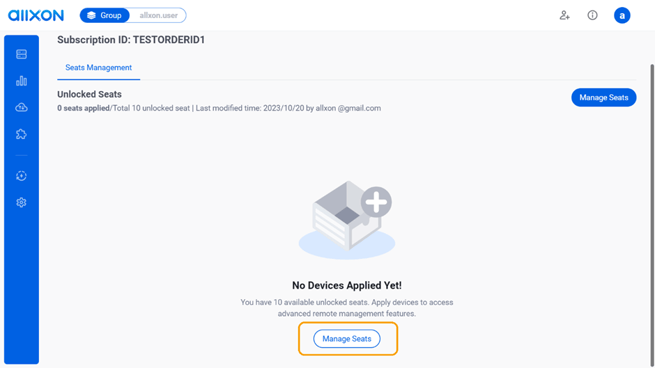The image size is (655, 368).
Task: Open the puzzle-piece plugins sidebar icon
Action: click(x=21, y=134)
